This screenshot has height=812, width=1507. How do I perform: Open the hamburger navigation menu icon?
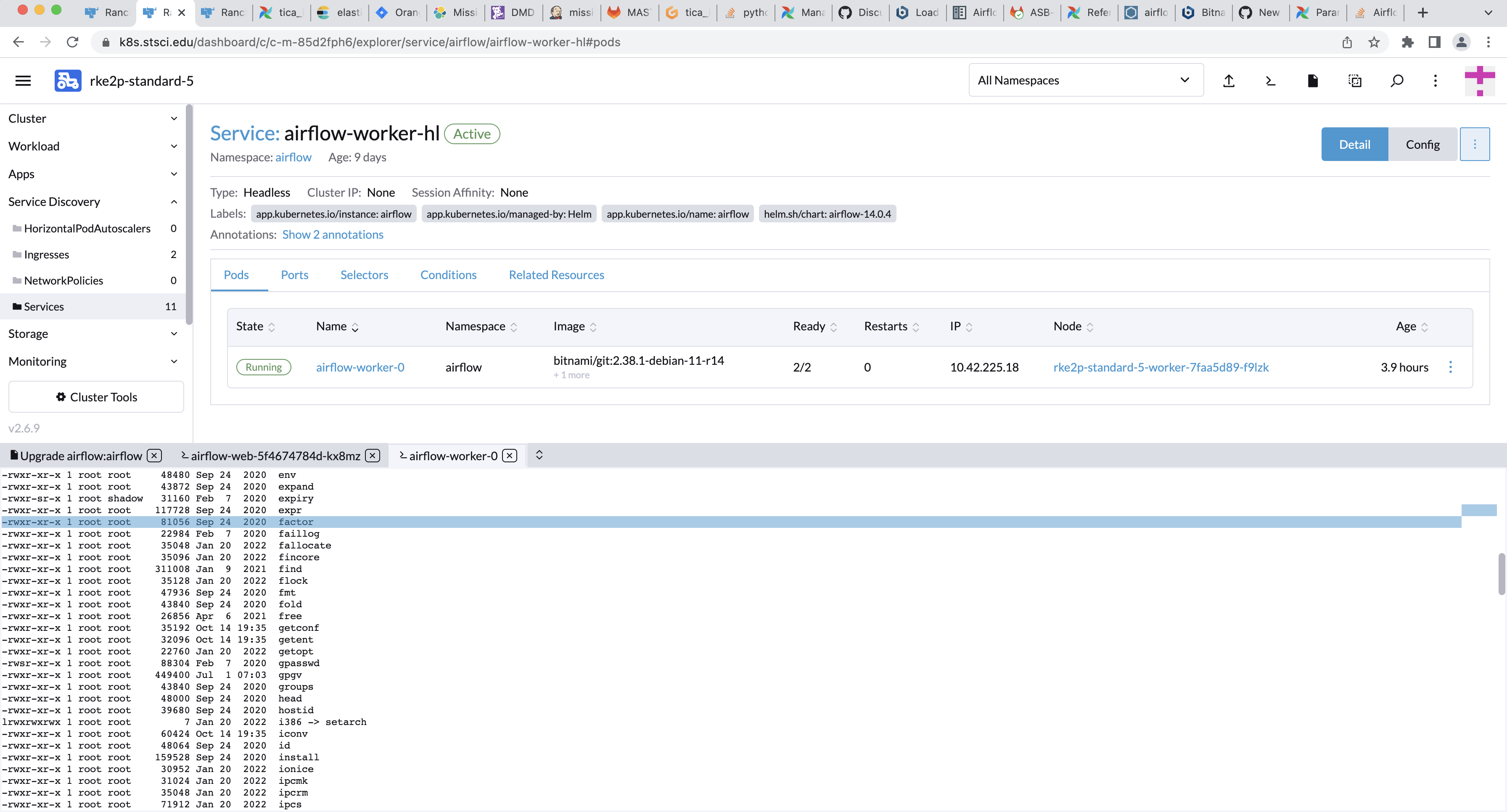(x=23, y=80)
